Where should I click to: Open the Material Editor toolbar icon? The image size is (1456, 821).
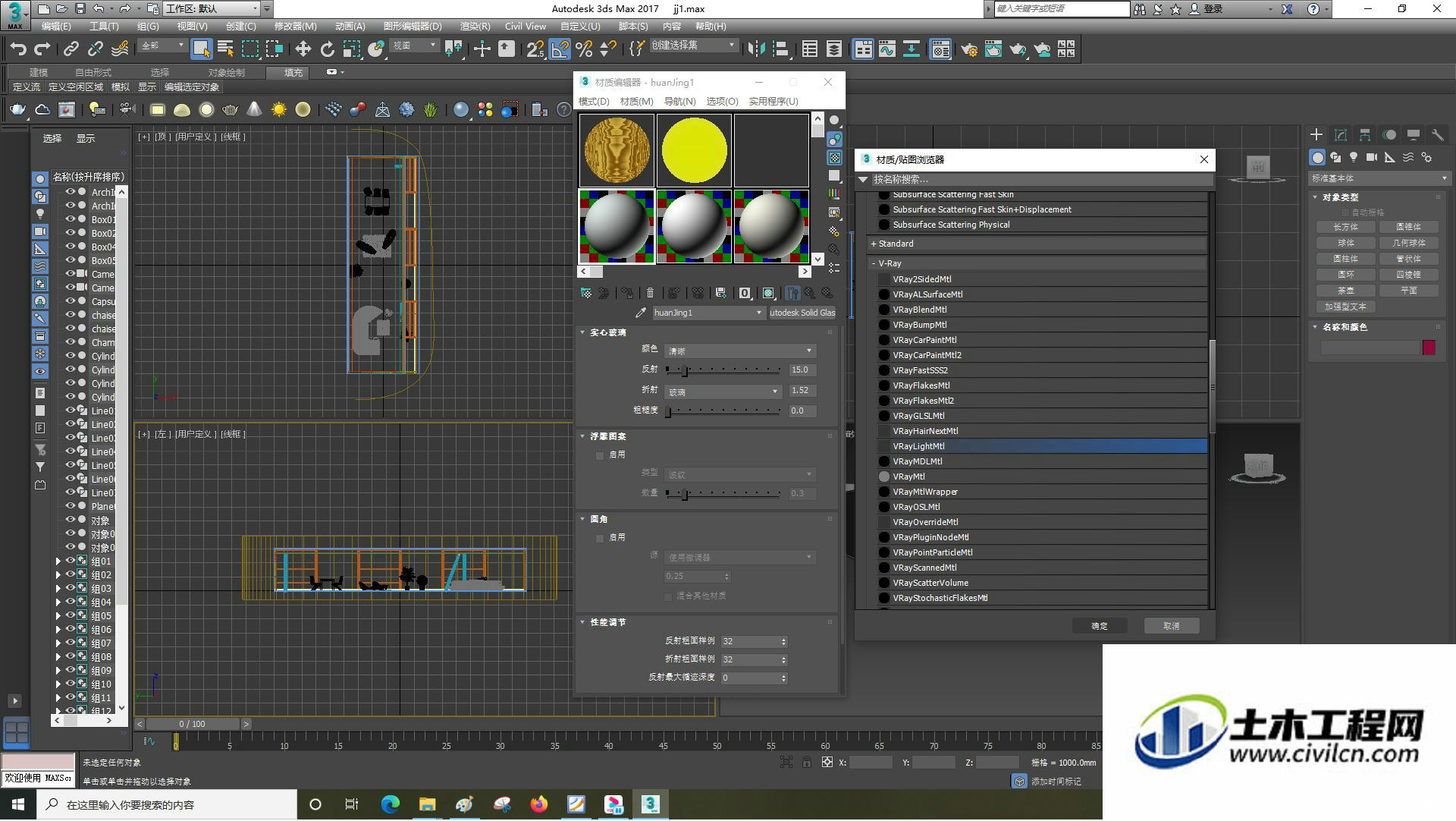pyautogui.click(x=941, y=49)
